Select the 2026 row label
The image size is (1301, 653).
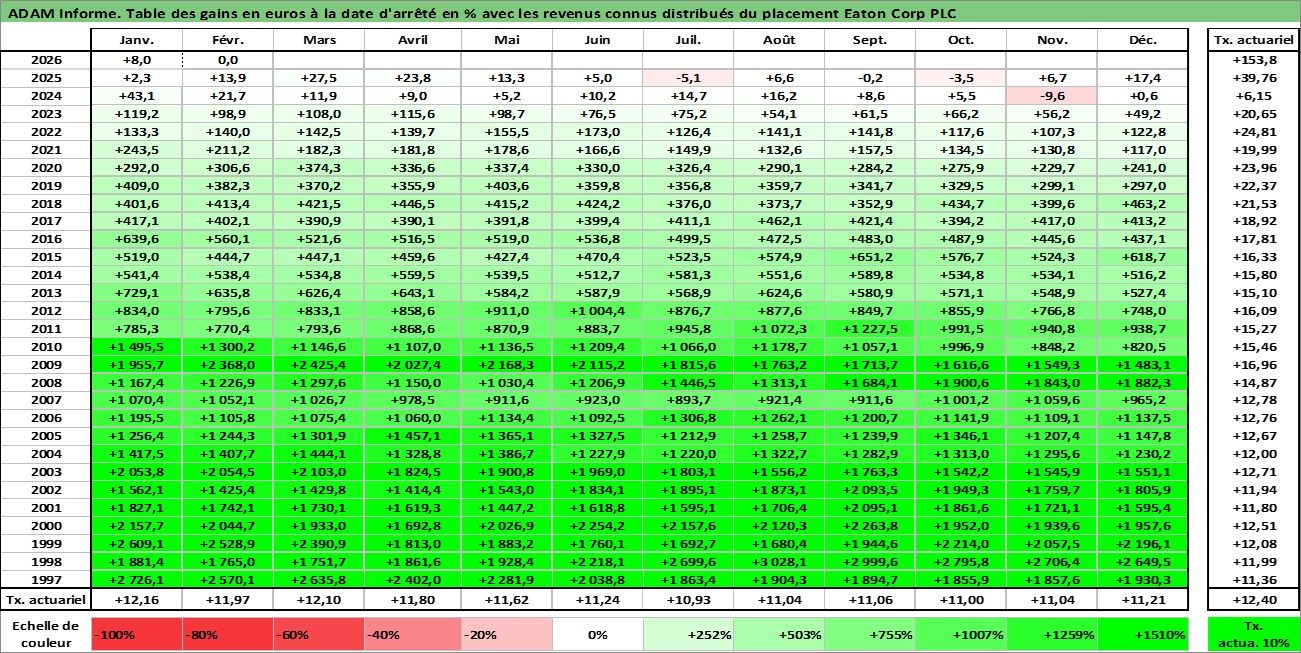point(45,59)
